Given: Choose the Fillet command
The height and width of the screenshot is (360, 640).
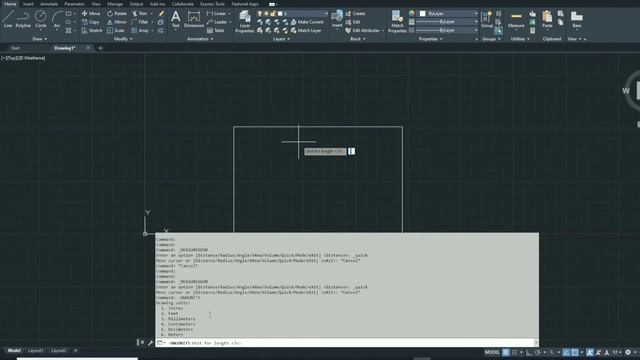Looking at the screenshot, I should tap(140, 22).
